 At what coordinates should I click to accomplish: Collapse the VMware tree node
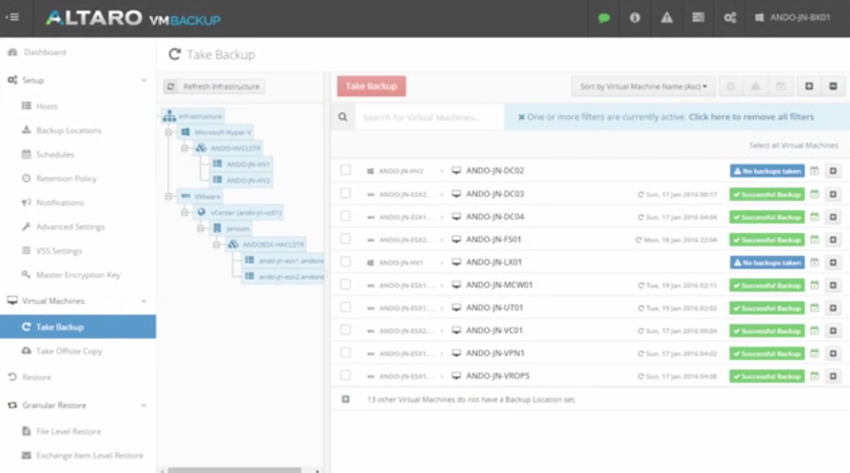click(169, 196)
